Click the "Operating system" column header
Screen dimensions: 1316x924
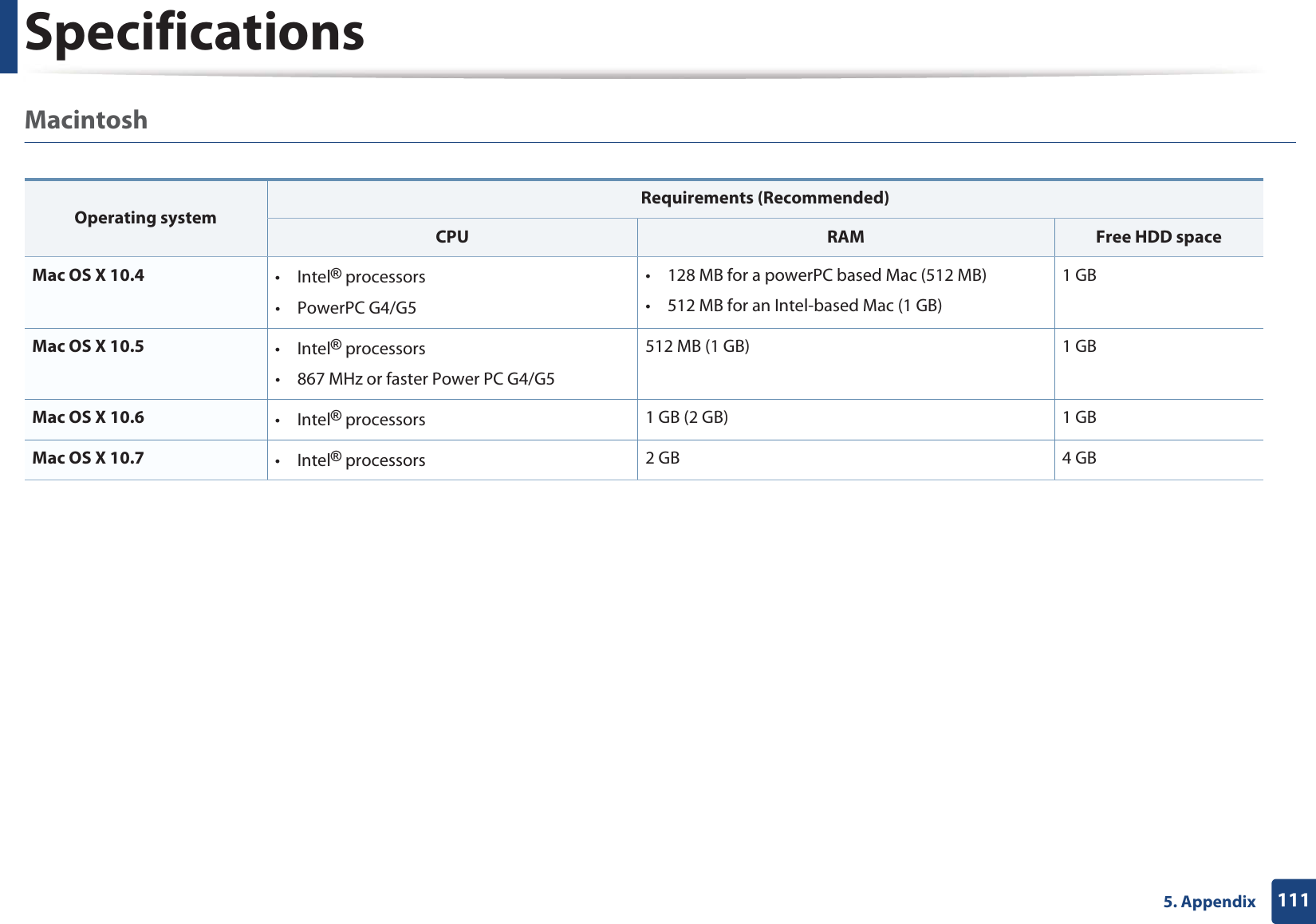pos(145,218)
